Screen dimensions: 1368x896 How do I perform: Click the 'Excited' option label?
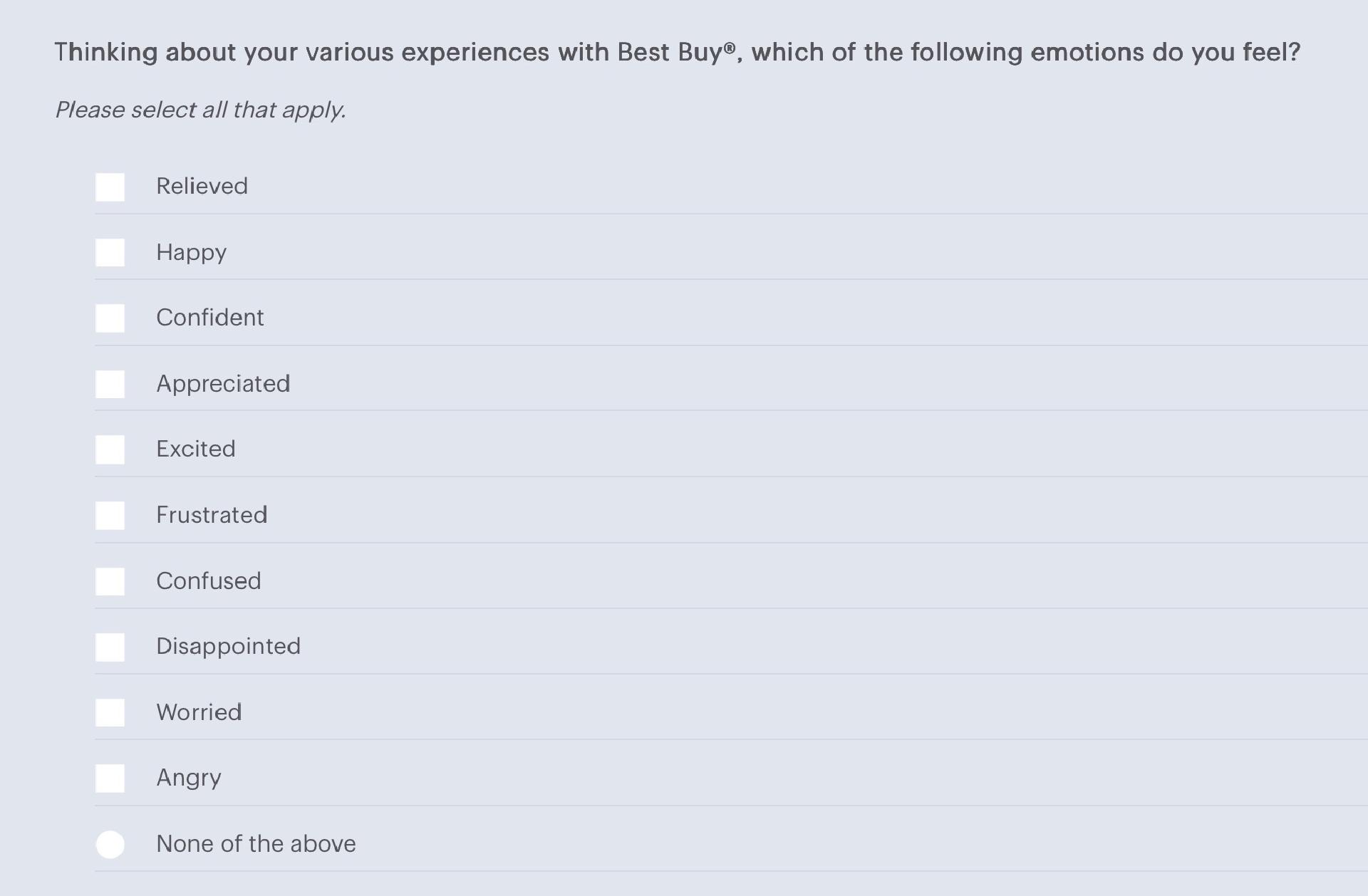(195, 449)
